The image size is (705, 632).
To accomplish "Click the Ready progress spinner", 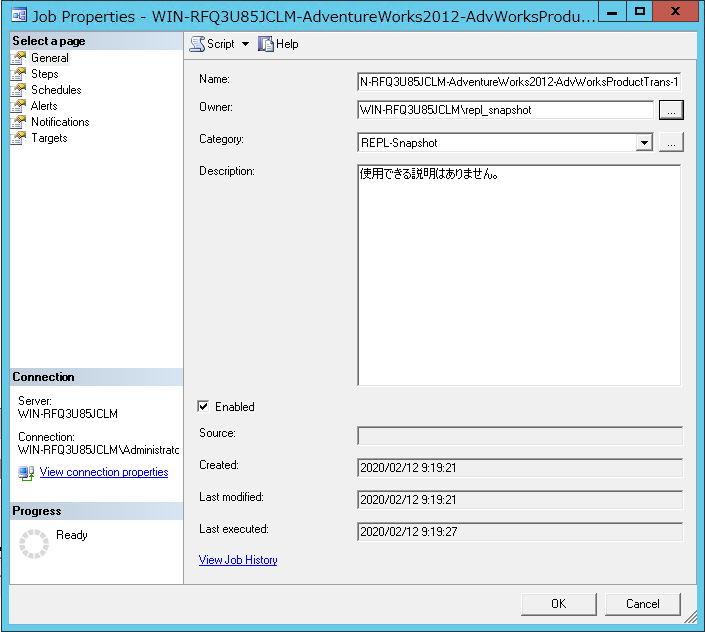I will tap(34, 544).
